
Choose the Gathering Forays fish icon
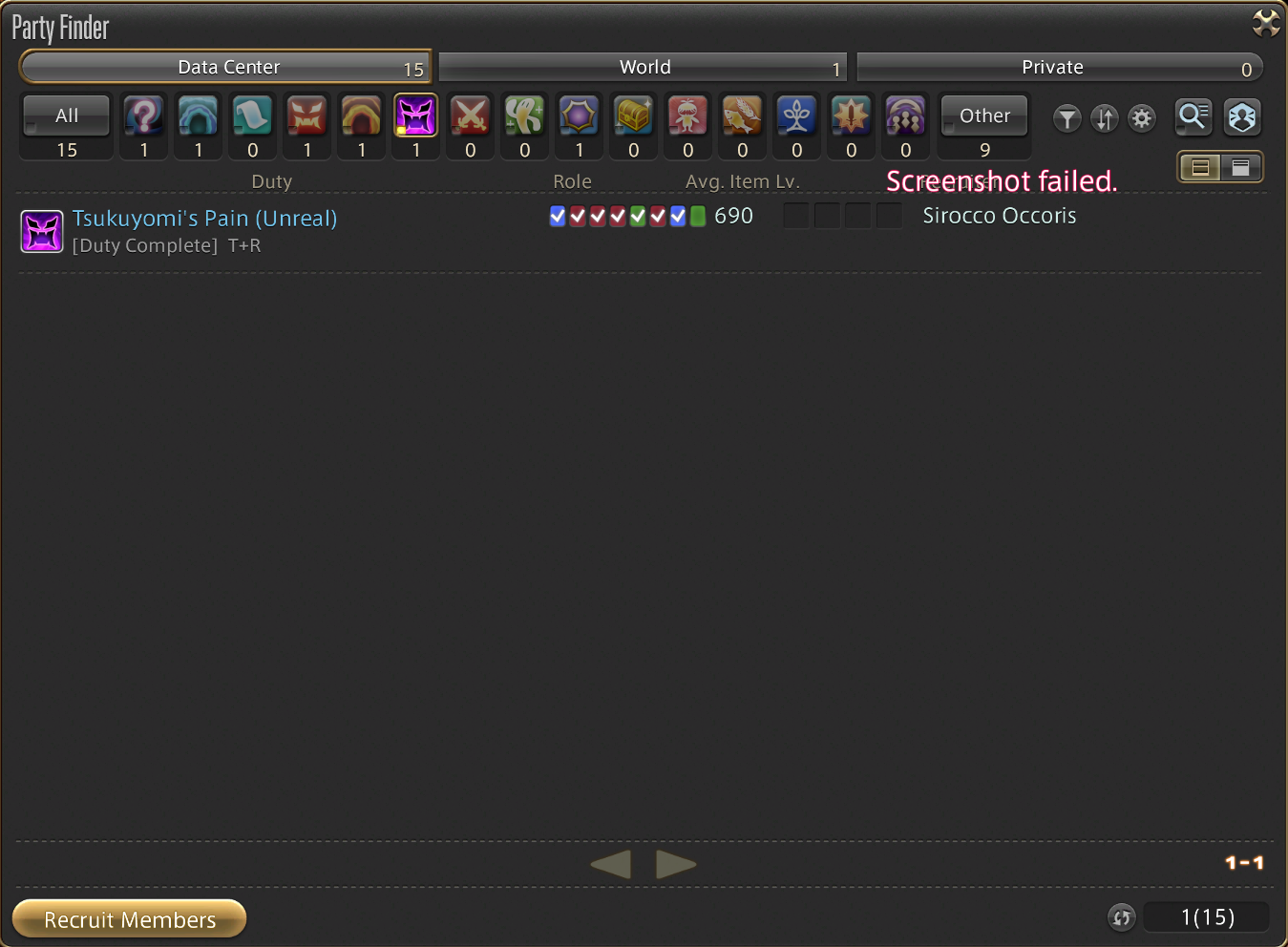click(x=743, y=116)
